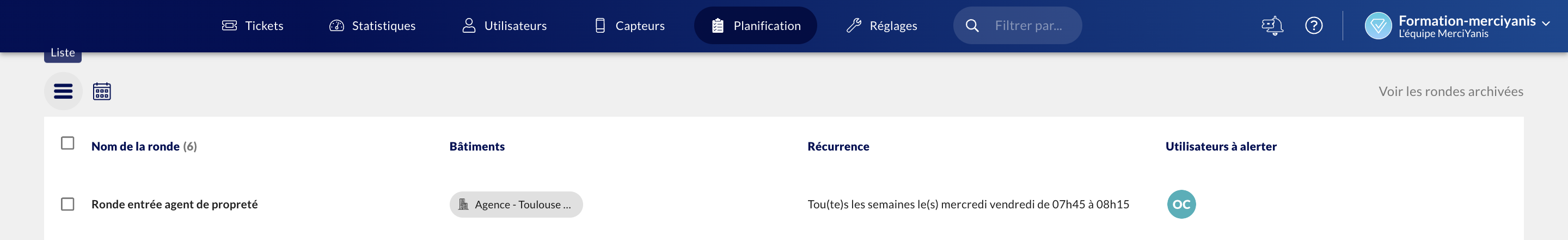The image size is (1568, 240).
Task: Open the Ronde entrée agent de propreté round
Action: pyautogui.click(x=175, y=205)
